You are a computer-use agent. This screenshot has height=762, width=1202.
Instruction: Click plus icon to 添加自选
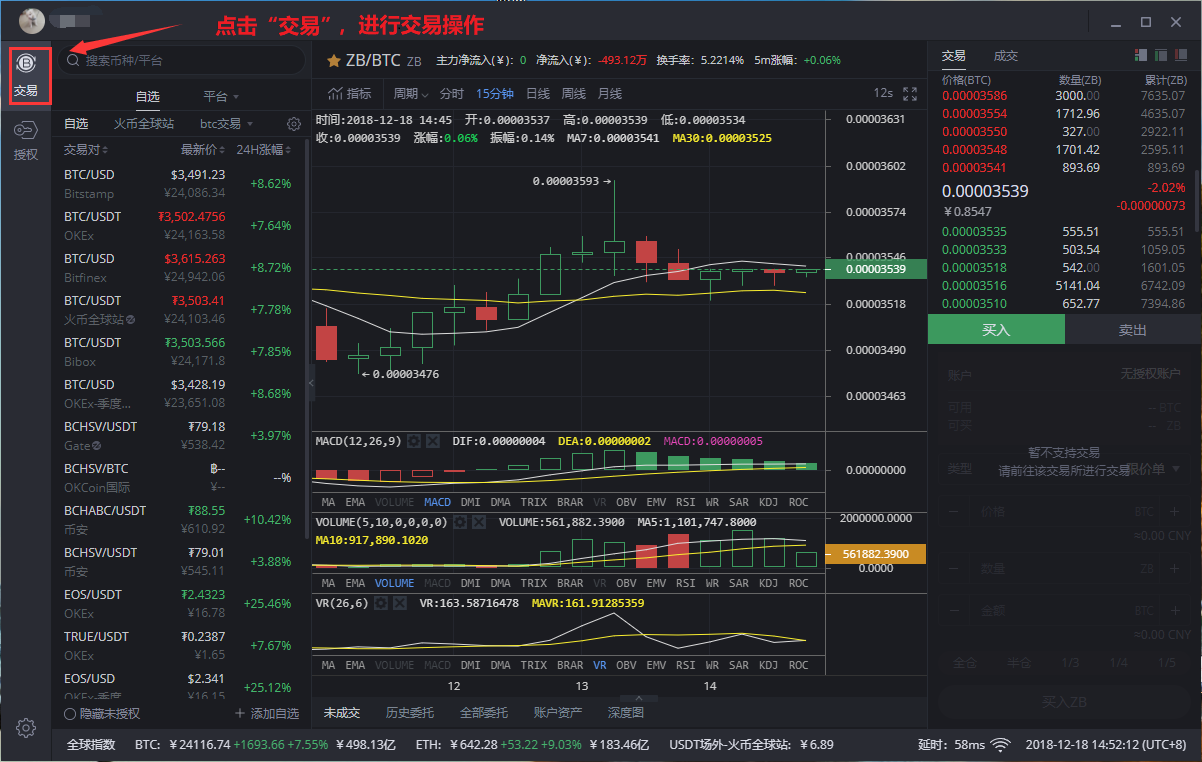pos(240,714)
